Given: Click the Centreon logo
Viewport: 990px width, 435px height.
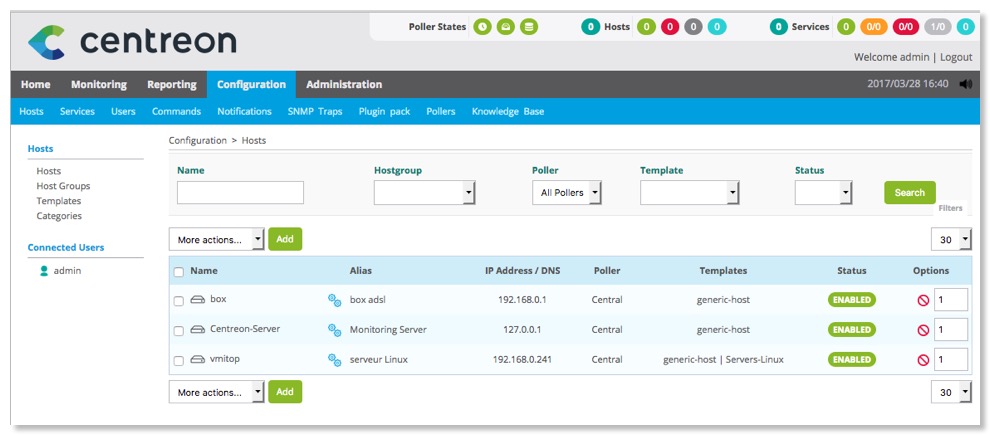Looking at the screenshot, I should tap(132, 41).
